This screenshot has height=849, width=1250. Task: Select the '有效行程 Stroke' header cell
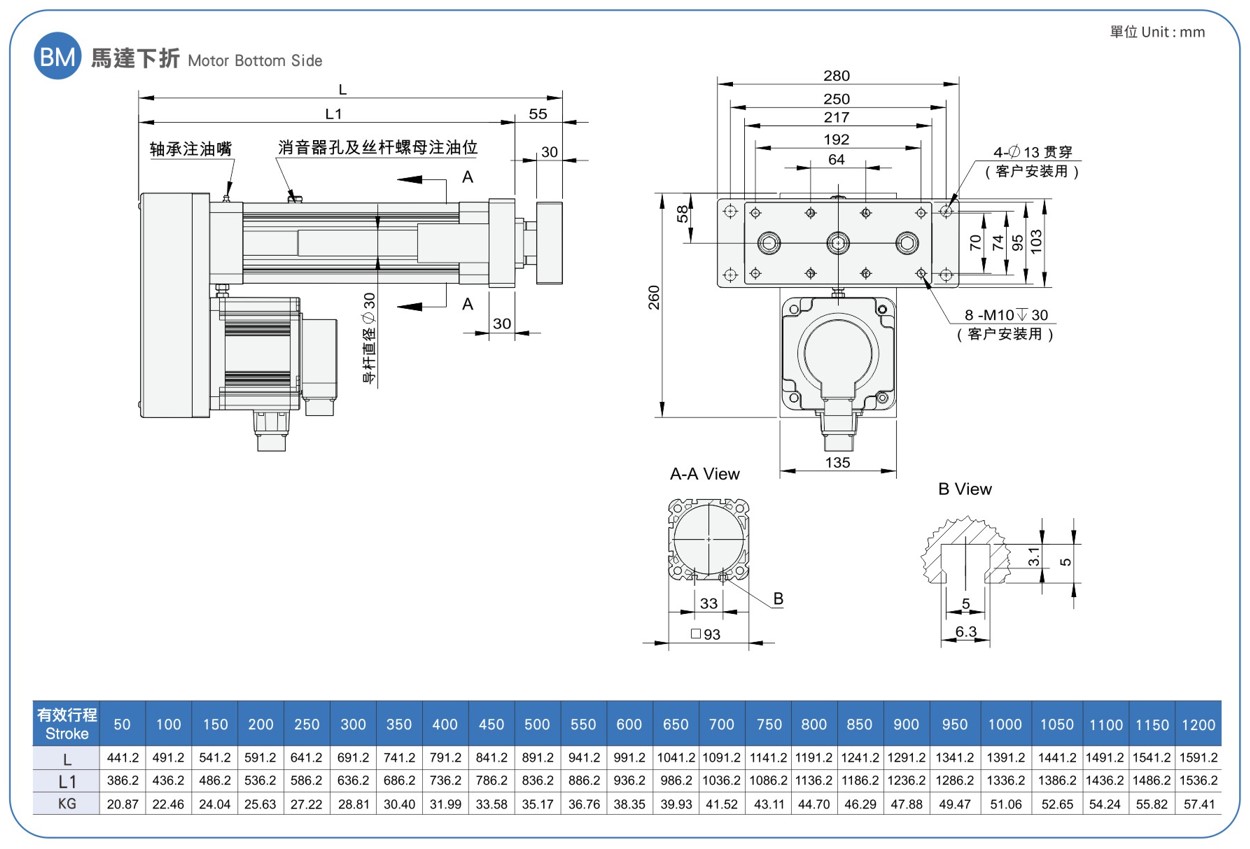coord(67,723)
